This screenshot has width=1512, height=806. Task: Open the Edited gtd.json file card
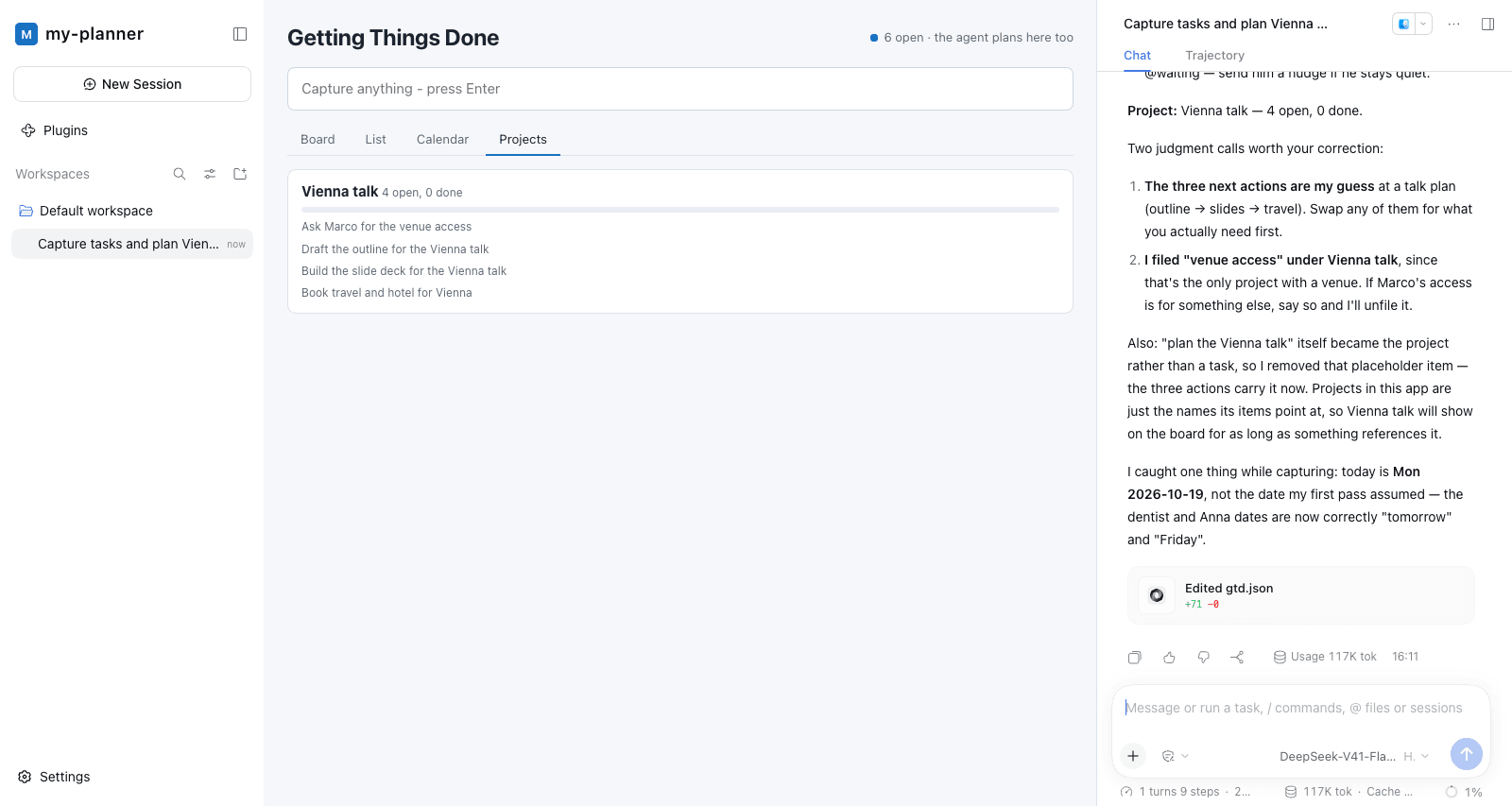[x=1301, y=595]
